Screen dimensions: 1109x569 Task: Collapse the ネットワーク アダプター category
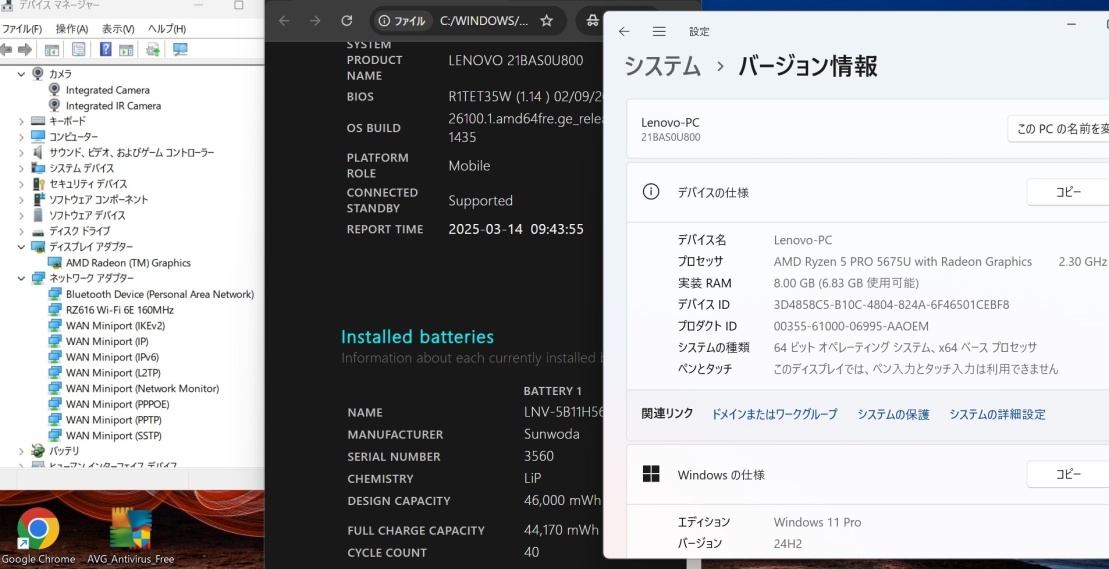(21, 278)
